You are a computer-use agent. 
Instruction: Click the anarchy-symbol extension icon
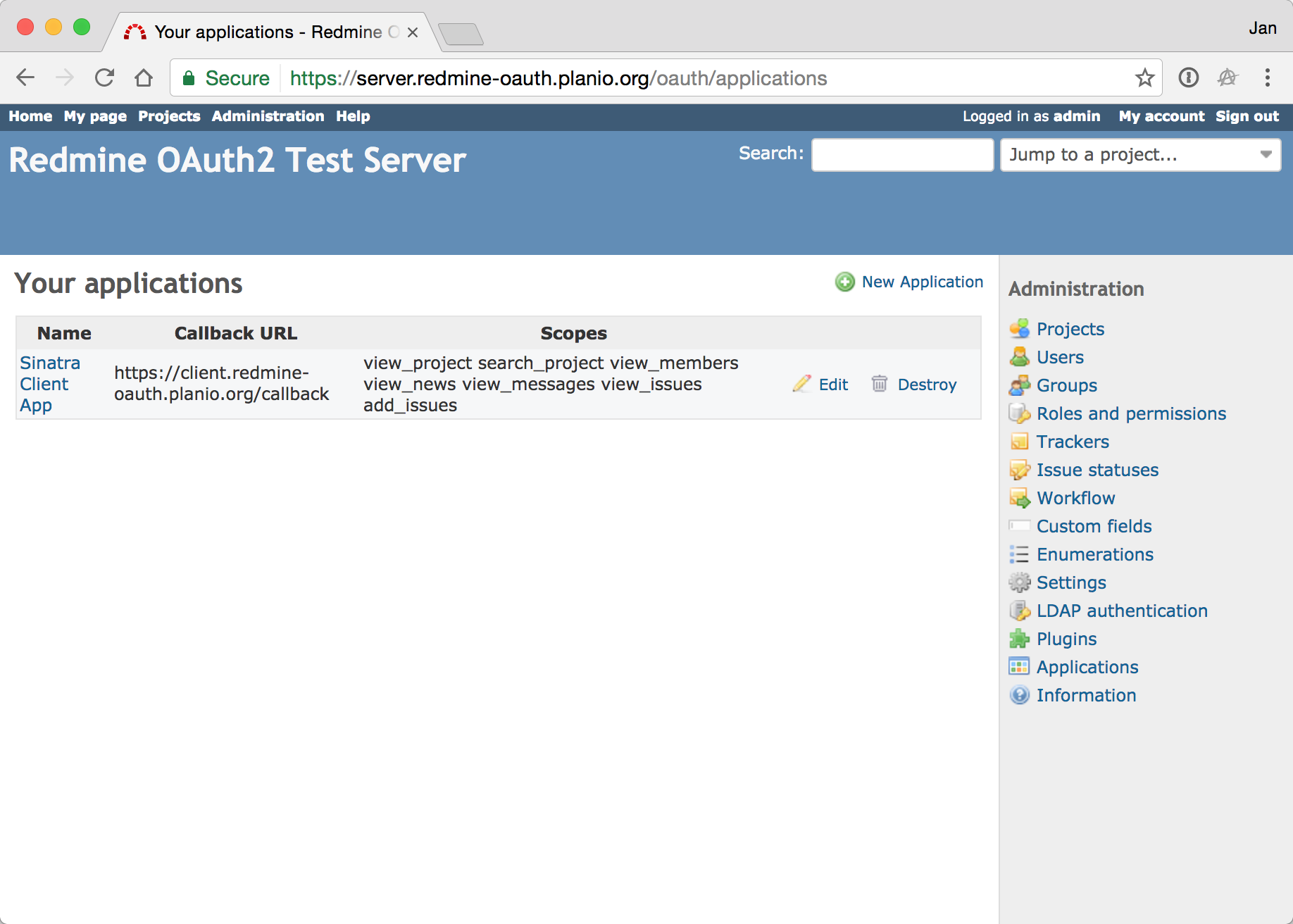[x=1228, y=77]
